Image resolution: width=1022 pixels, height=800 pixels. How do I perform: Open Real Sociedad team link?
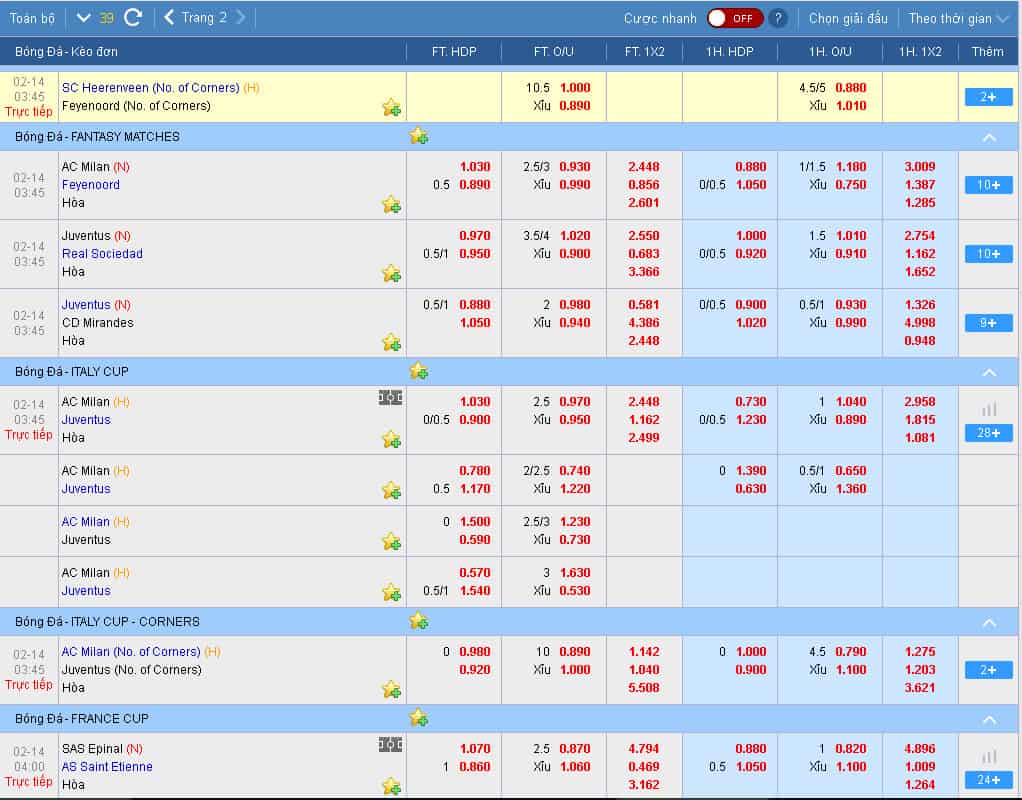point(102,254)
